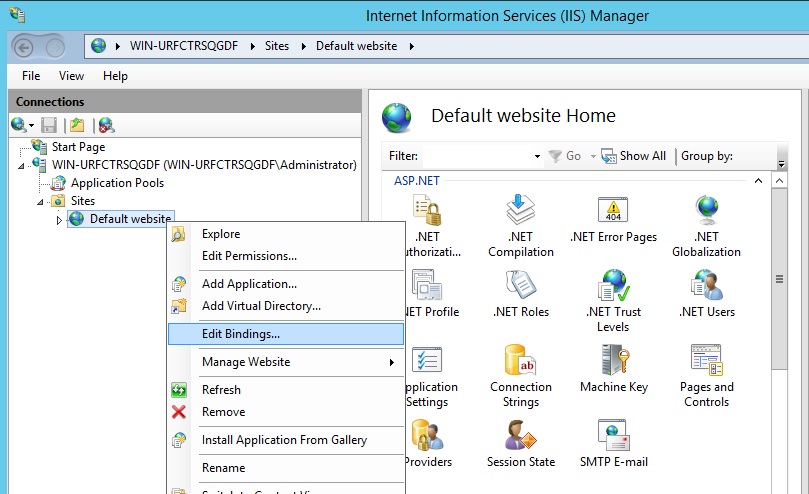Open the Filter dropdown arrow
The height and width of the screenshot is (494, 809).
point(537,156)
